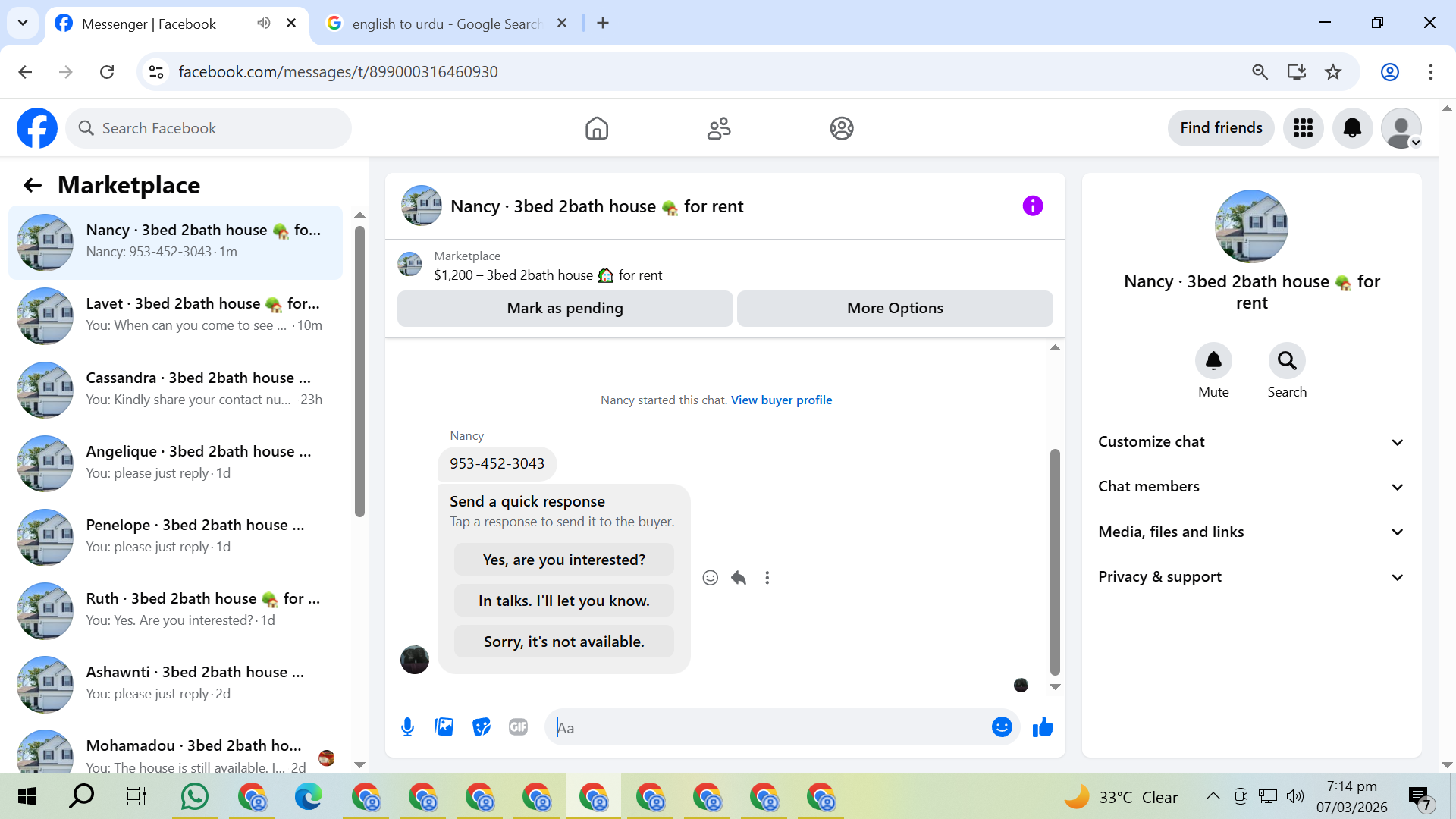
Task: Reload the page
Action: [107, 72]
